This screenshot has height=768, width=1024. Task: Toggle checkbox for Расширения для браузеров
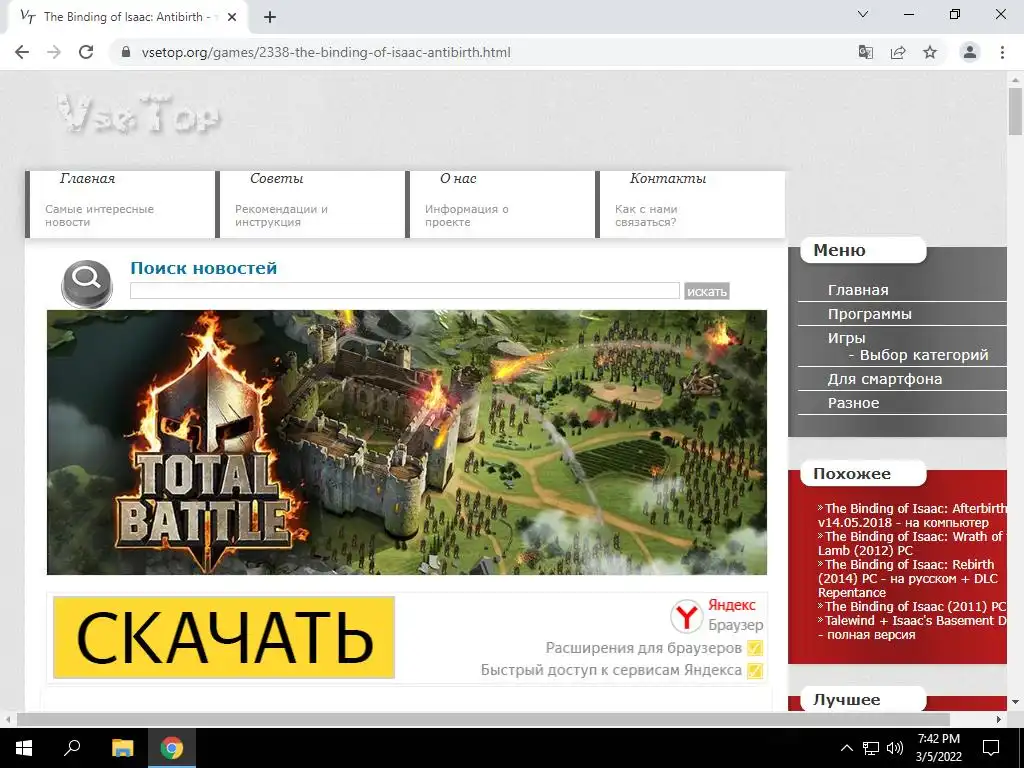(755, 648)
